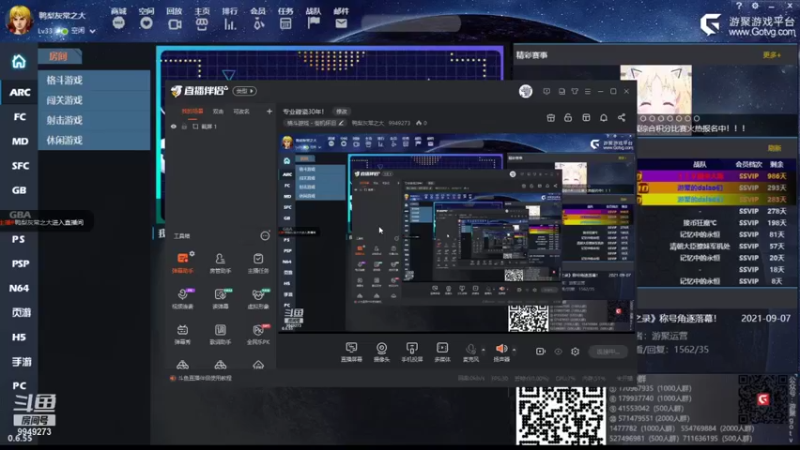
Task: Toggle visibility eye for 截屏 1 source
Action: pos(173,127)
